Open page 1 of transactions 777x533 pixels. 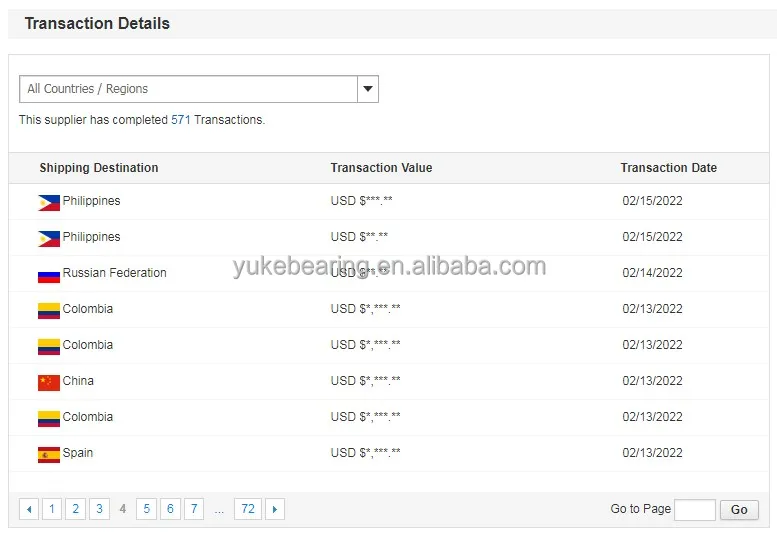tap(52, 510)
